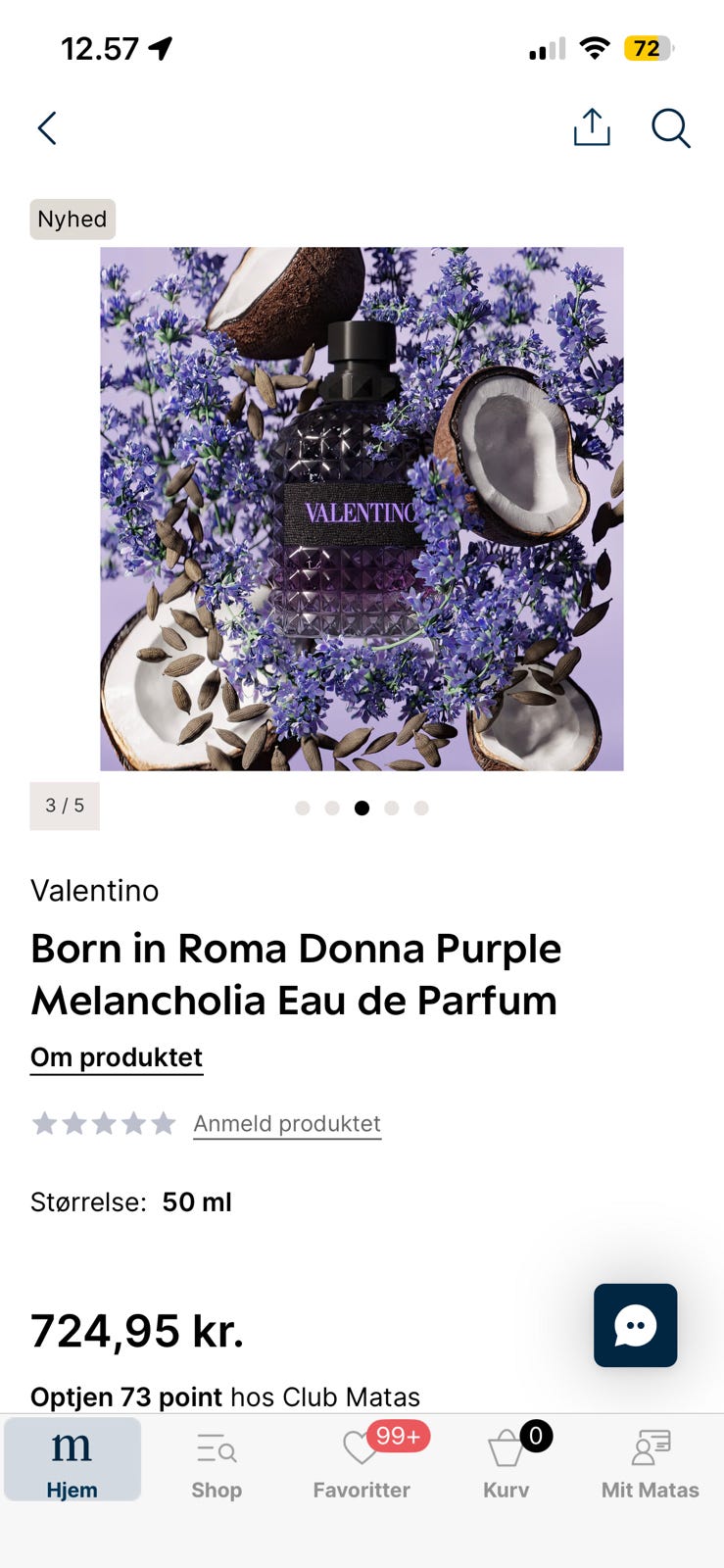Viewport: 724px width, 1568px height.
Task: Open the share sheet icon
Action: pos(592,127)
